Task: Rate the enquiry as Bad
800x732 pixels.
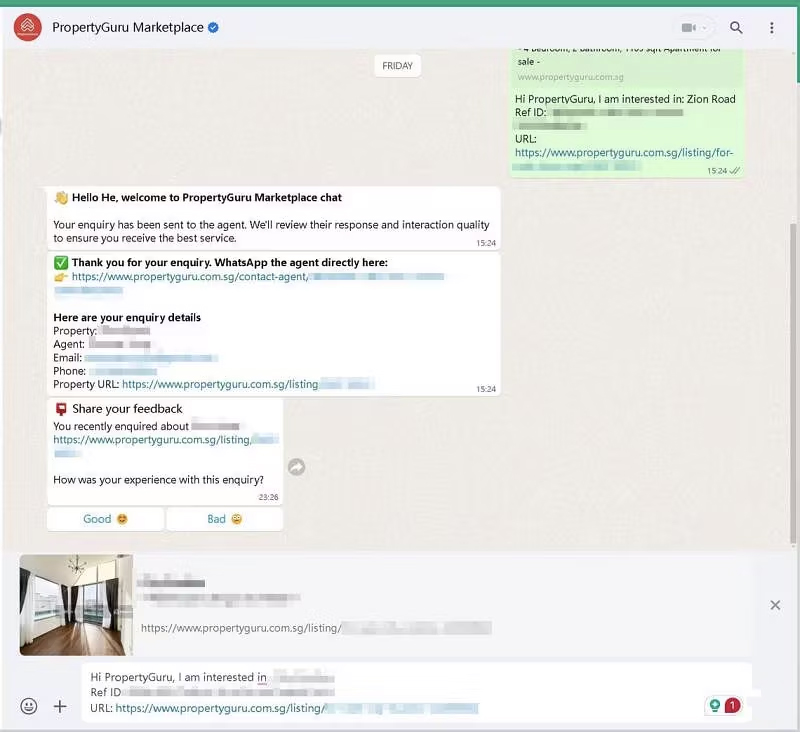Action: coord(224,519)
